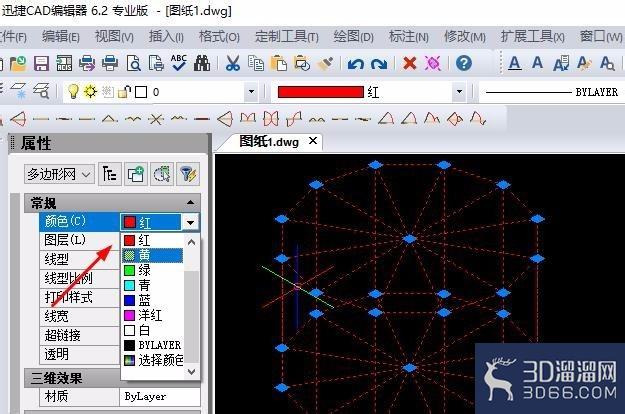Select 绿 in the color list
Screen dimensions: 625x414
(152, 270)
